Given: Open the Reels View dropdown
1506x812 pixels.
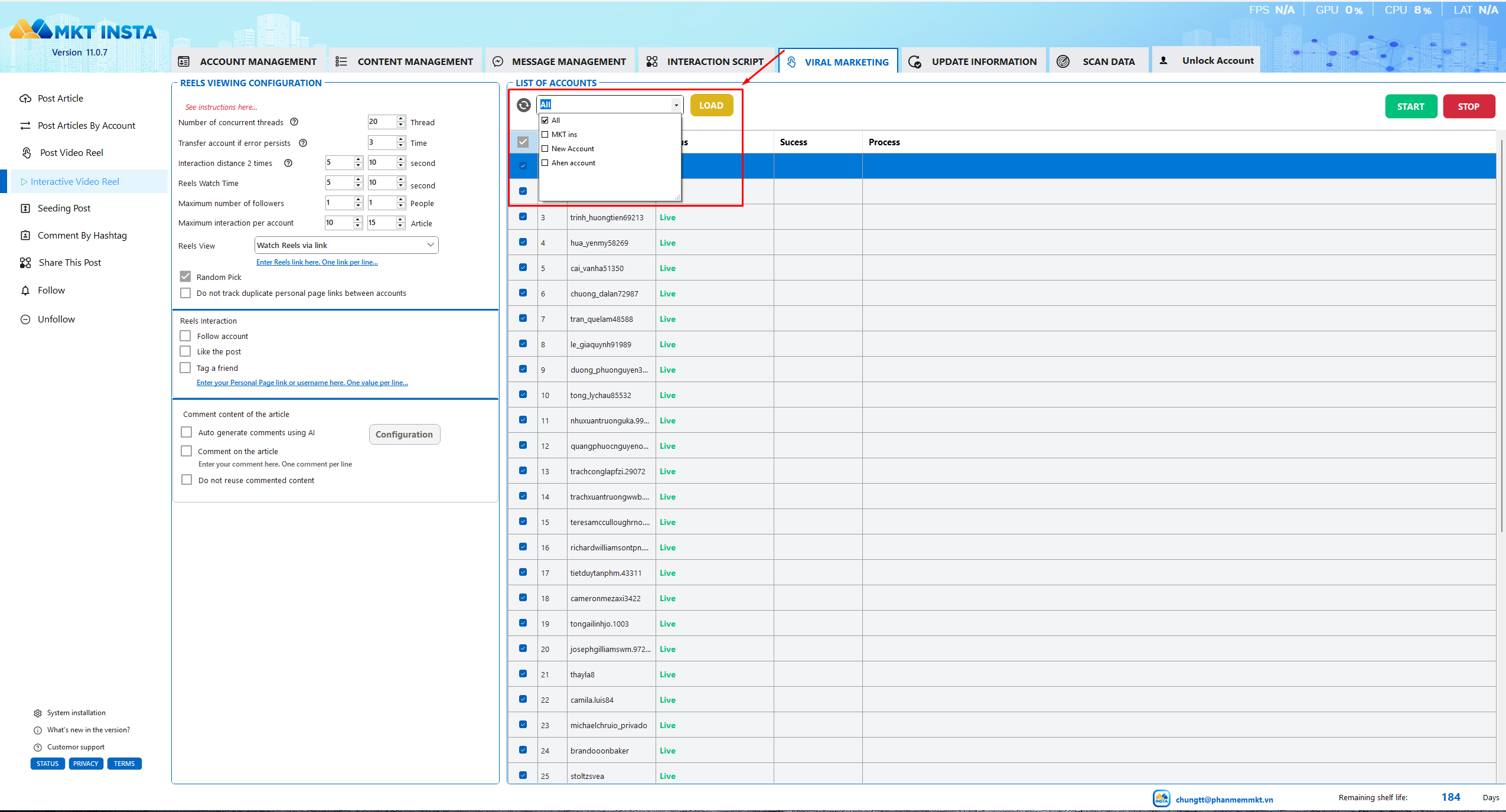Looking at the screenshot, I should click(x=346, y=245).
